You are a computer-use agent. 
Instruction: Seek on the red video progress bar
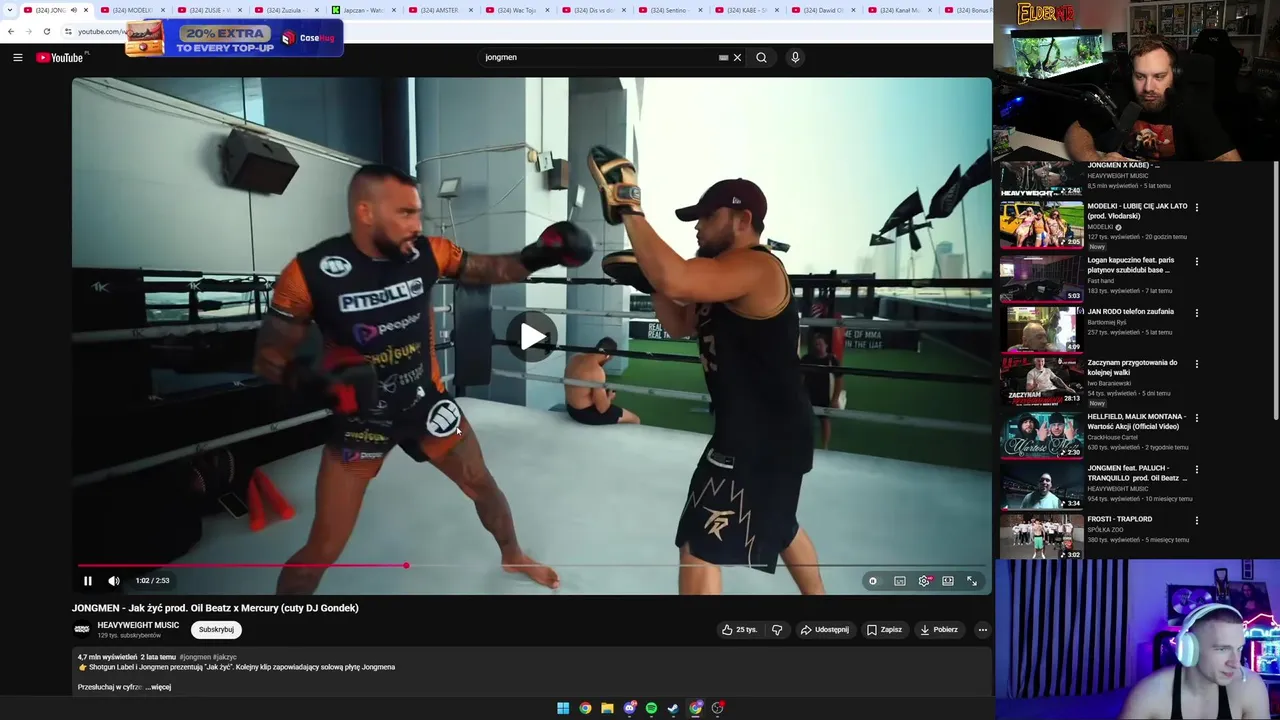(531, 566)
